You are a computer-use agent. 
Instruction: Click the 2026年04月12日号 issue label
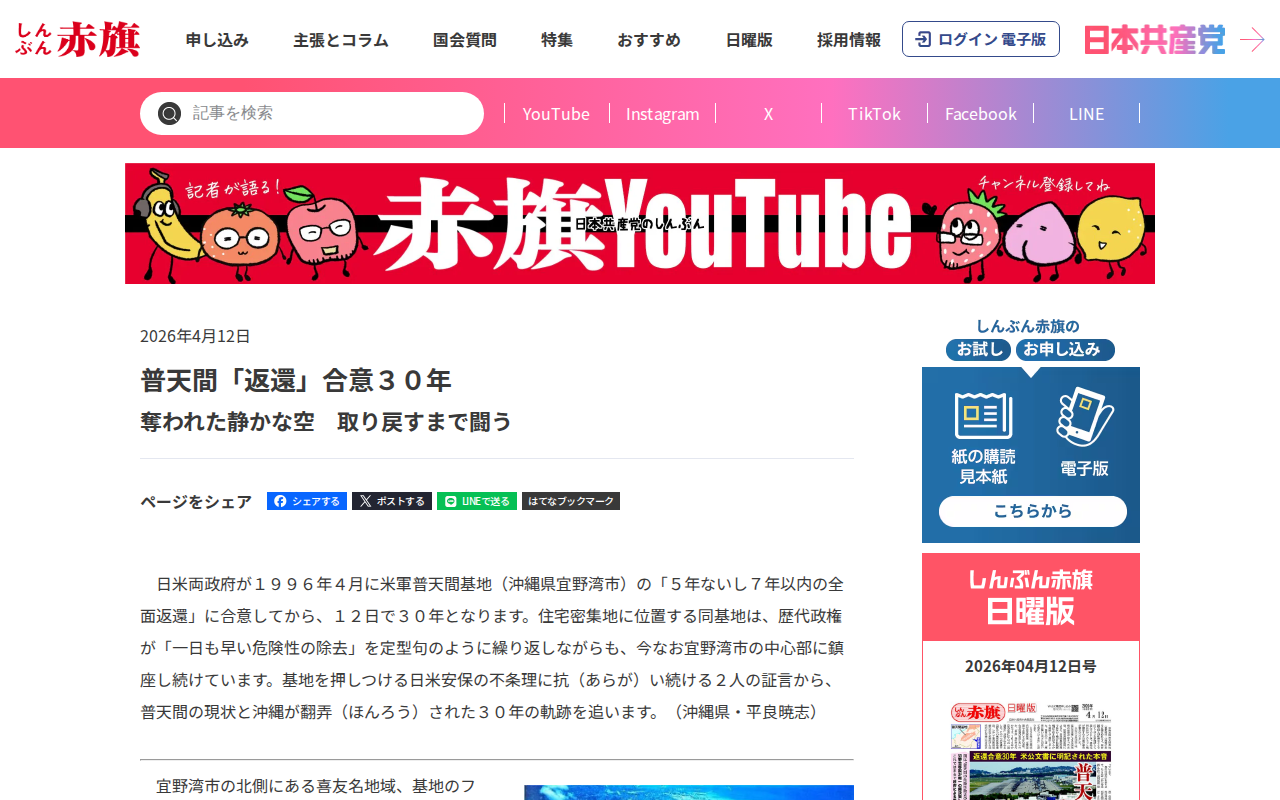1031,666
